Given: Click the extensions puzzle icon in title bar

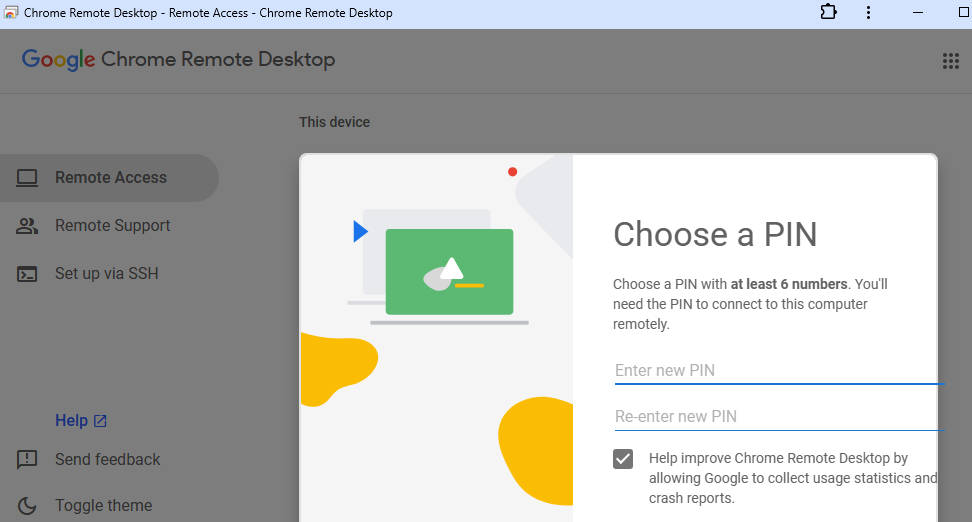Looking at the screenshot, I should 828,12.
